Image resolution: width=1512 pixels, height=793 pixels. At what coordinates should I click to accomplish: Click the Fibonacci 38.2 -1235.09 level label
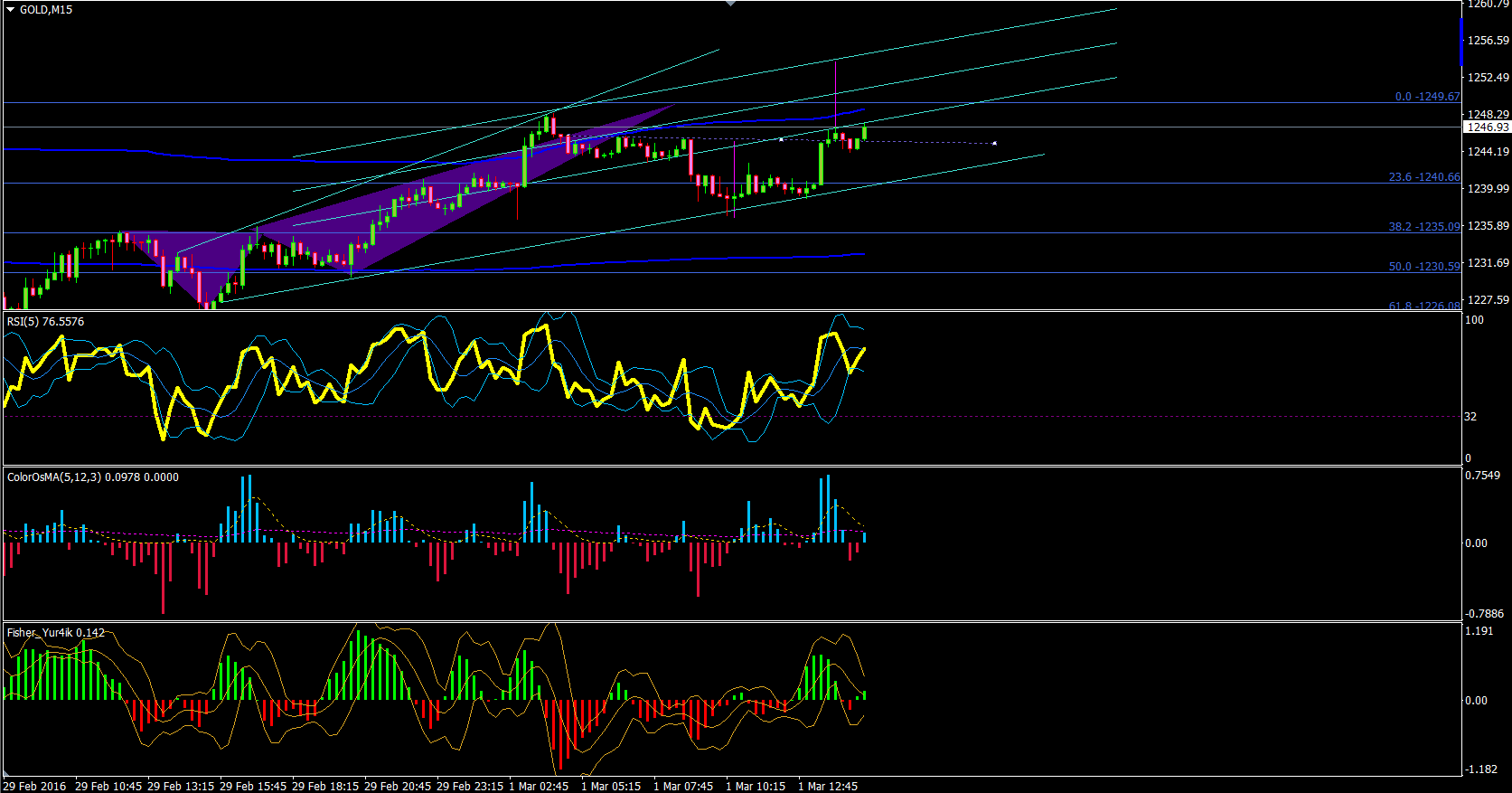(x=1424, y=226)
